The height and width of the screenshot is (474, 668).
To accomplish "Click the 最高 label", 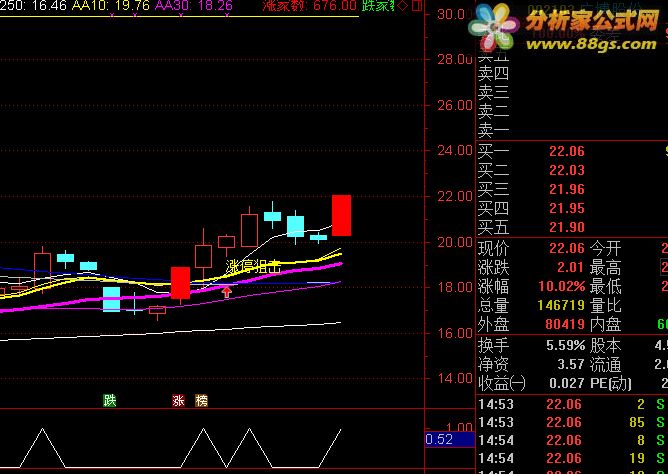I will 605,267.
